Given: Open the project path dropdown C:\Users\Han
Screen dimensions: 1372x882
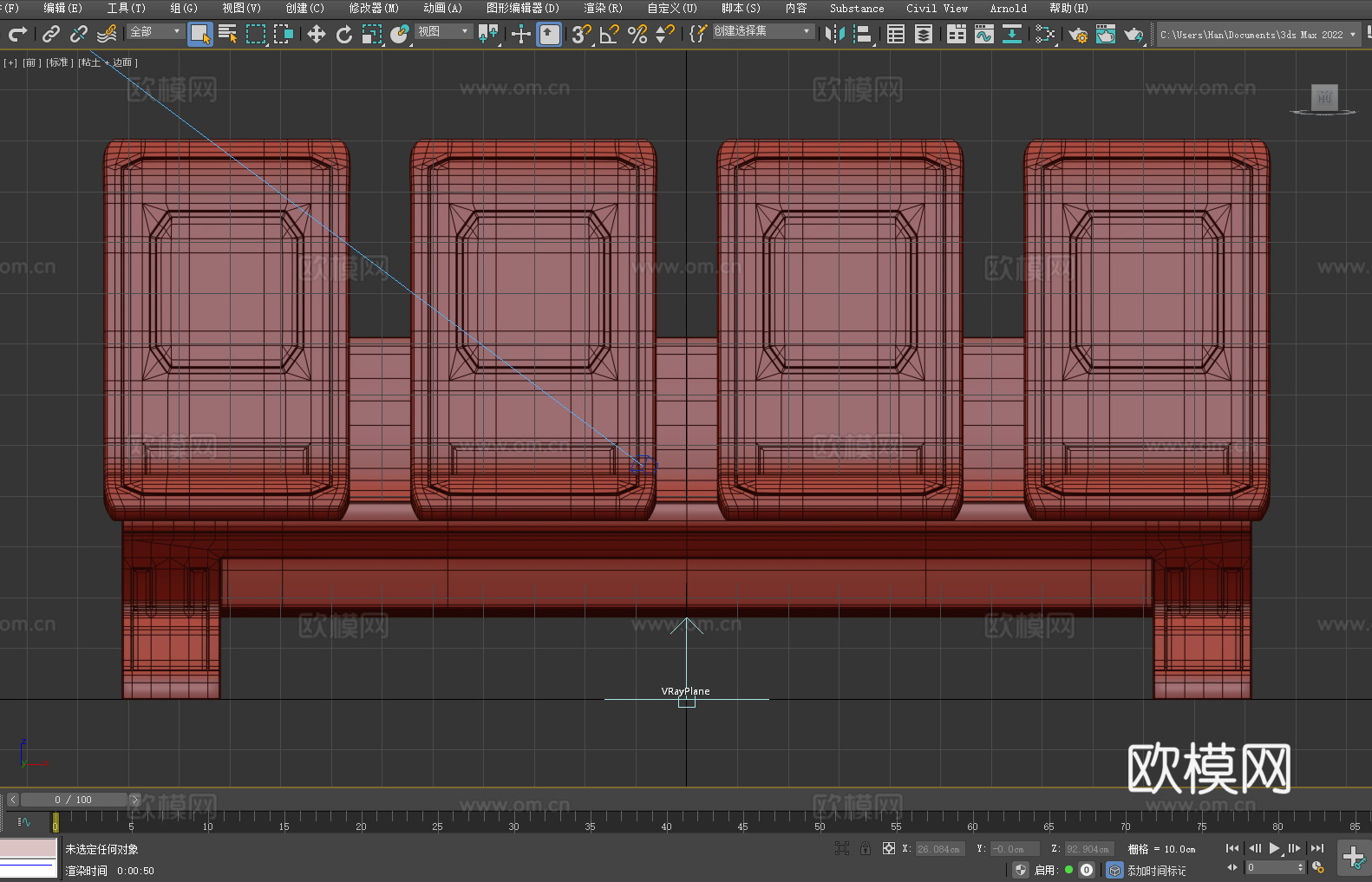Looking at the screenshot, I should (1258, 35).
